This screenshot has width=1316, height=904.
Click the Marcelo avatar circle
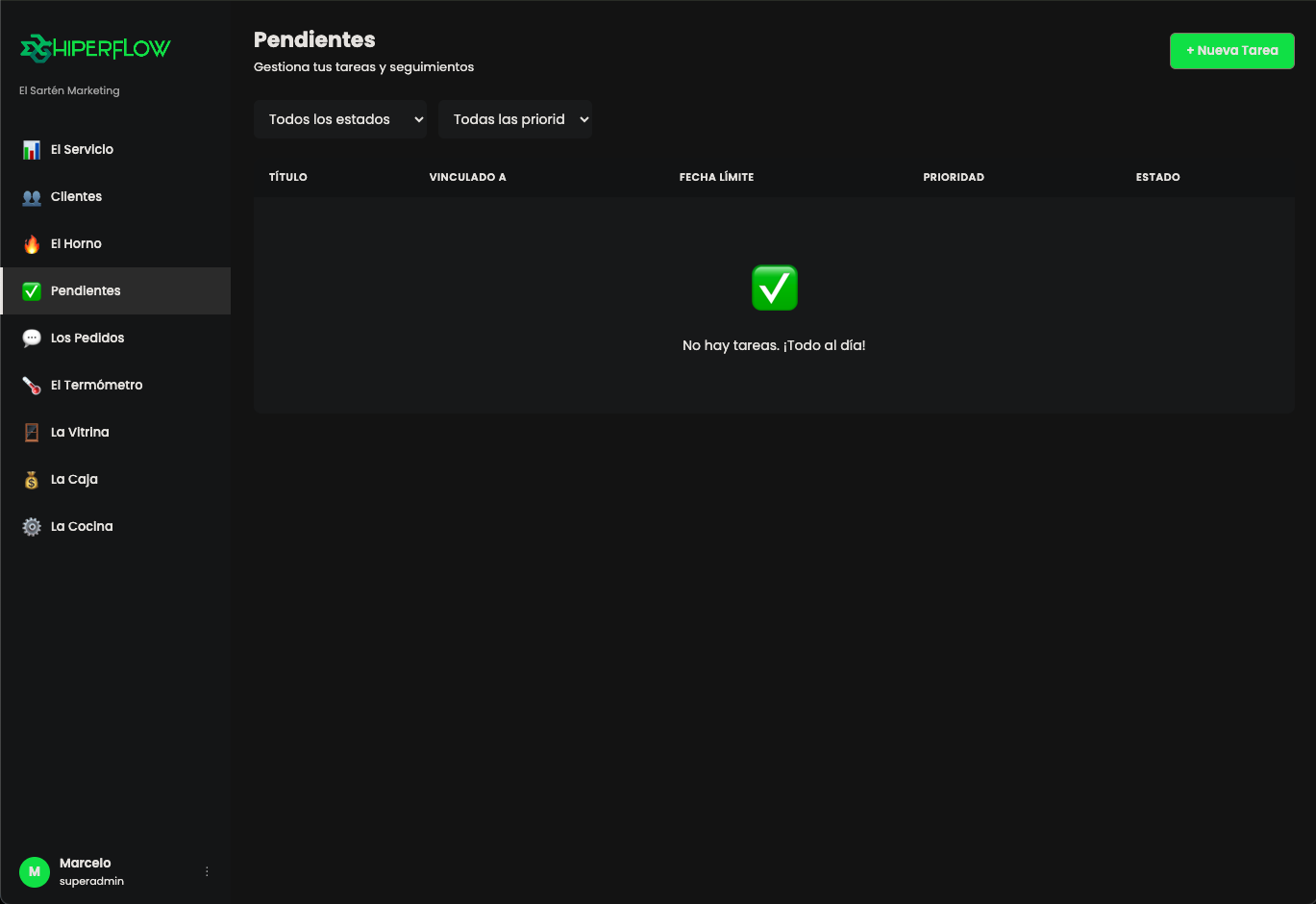click(35, 872)
